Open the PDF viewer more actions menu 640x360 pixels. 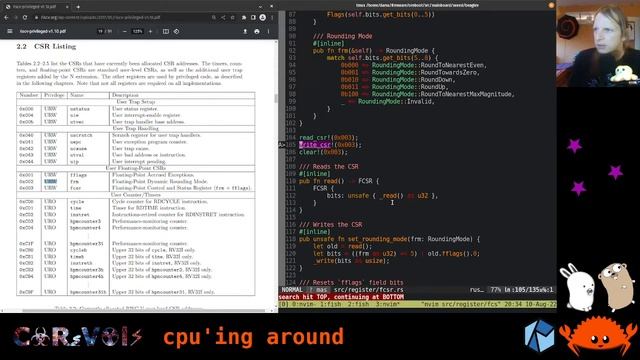[269, 31]
